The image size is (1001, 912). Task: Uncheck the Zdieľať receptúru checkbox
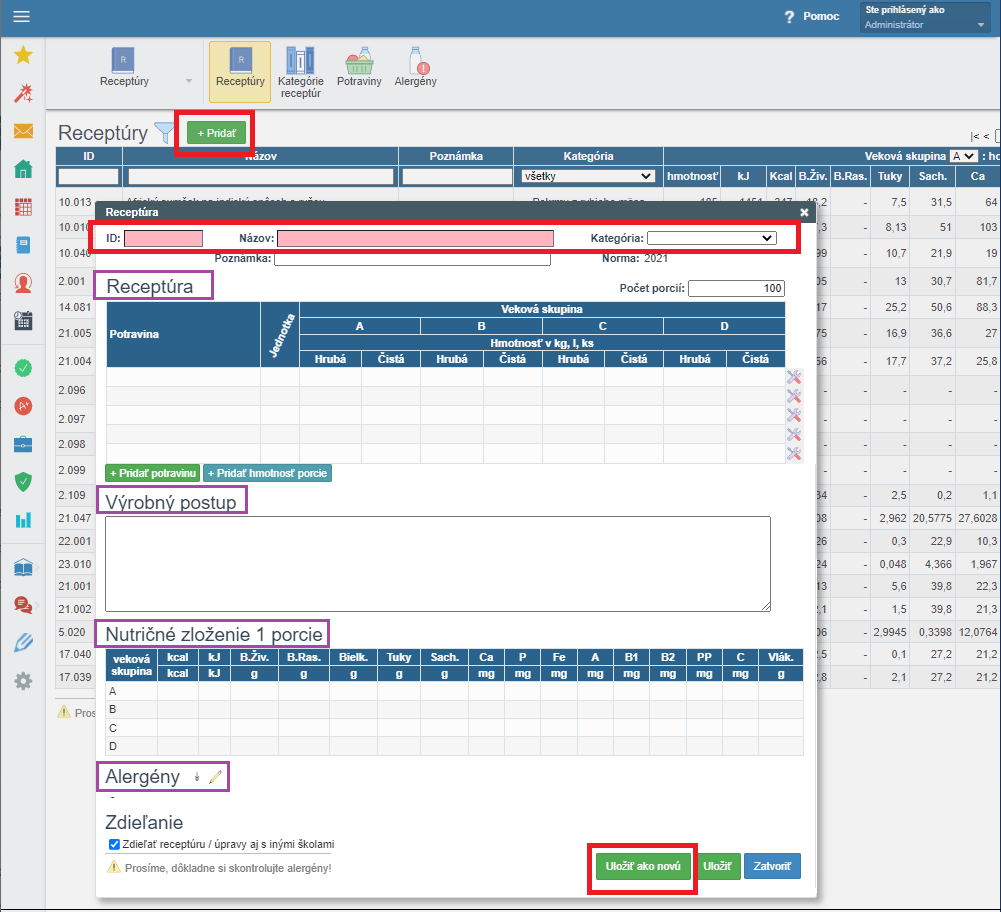pyautogui.click(x=114, y=844)
